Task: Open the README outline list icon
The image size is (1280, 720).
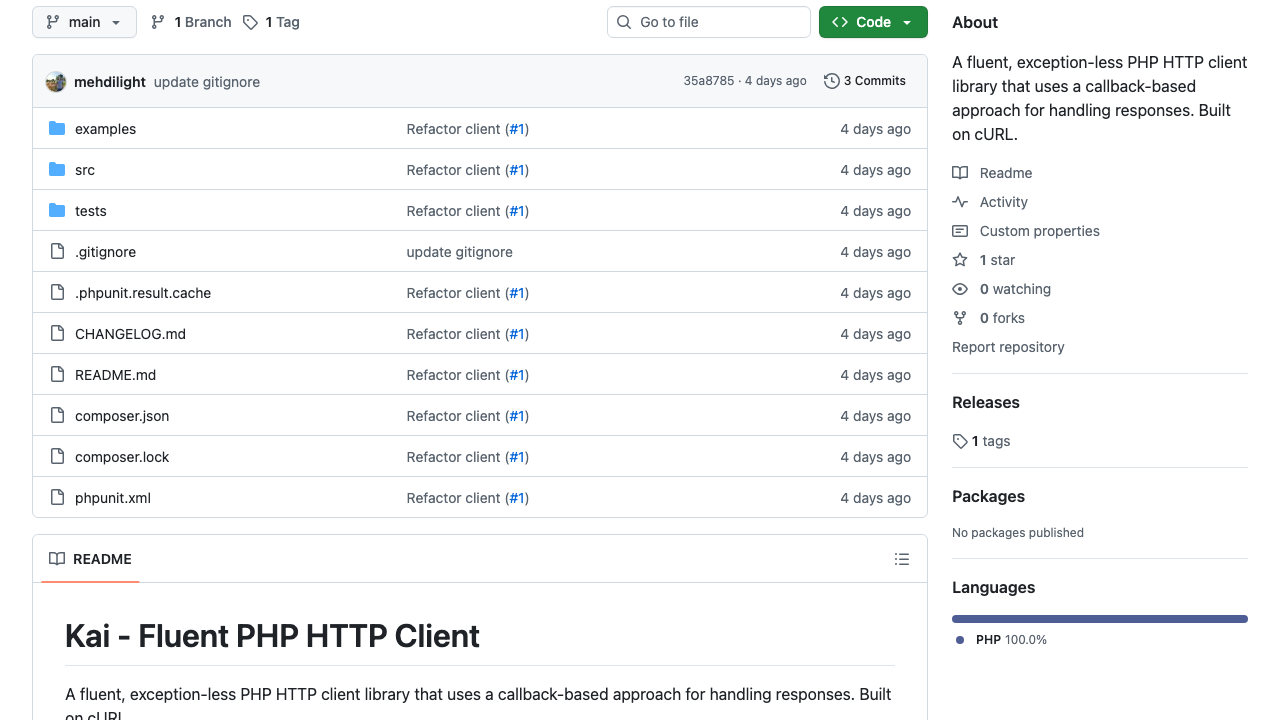Action: 901,559
